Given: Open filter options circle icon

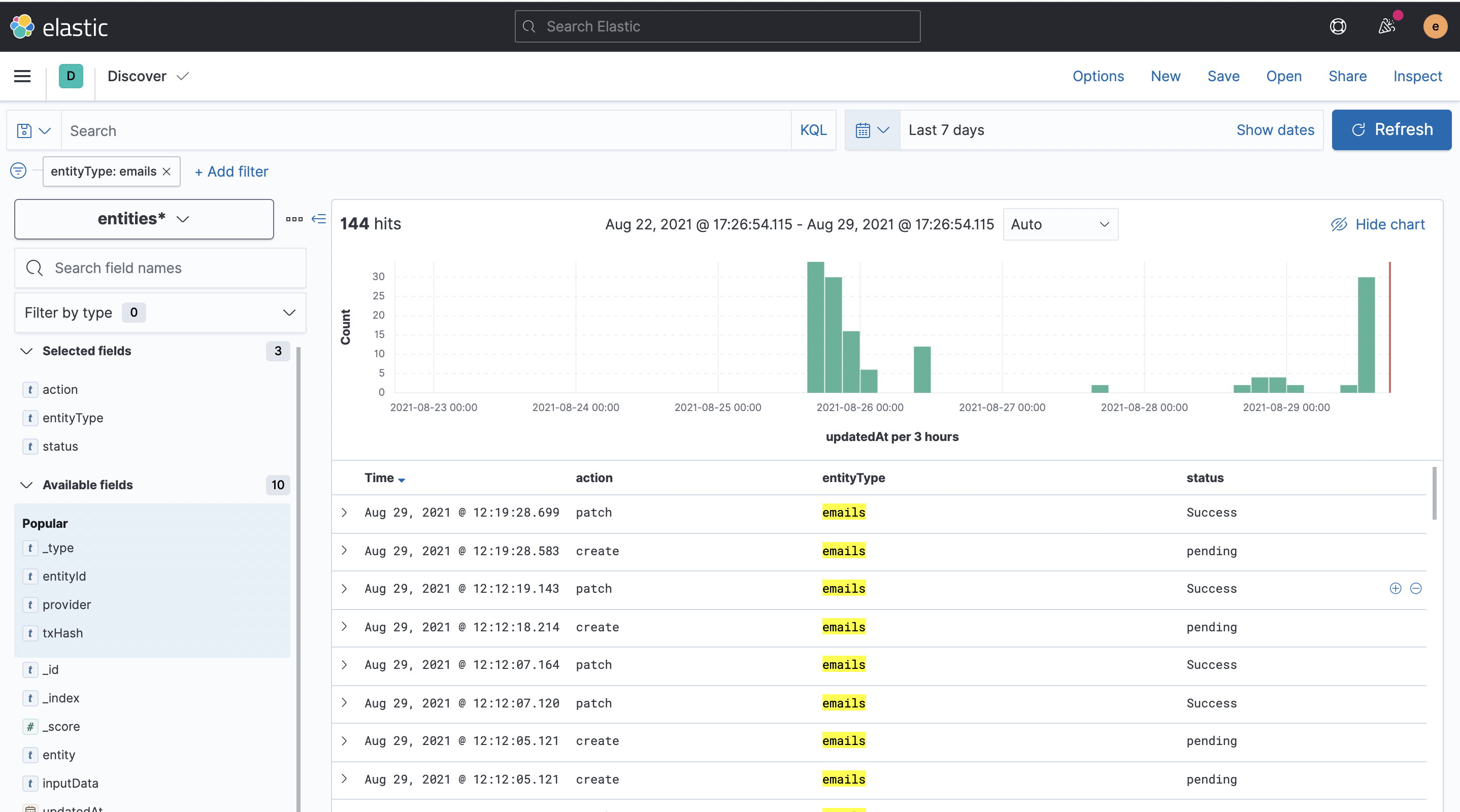Looking at the screenshot, I should [18, 171].
